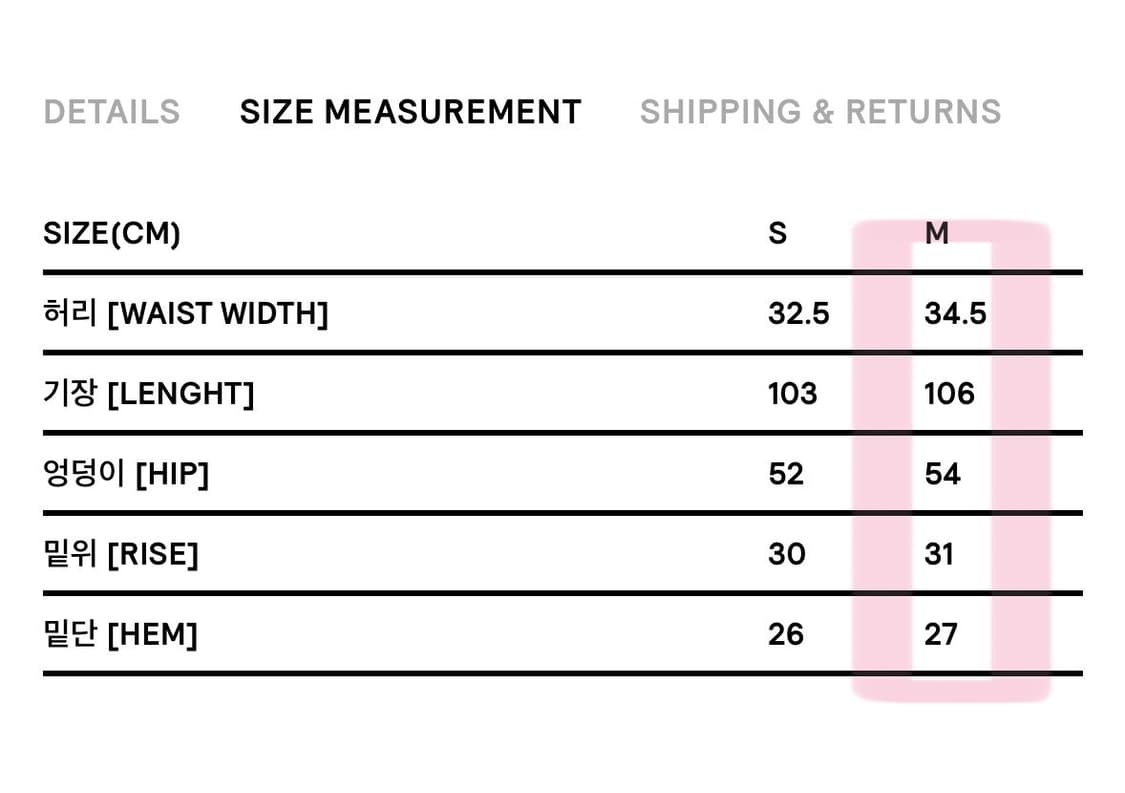Select the S column header
This screenshot has width=1125, height=793.
[777, 233]
